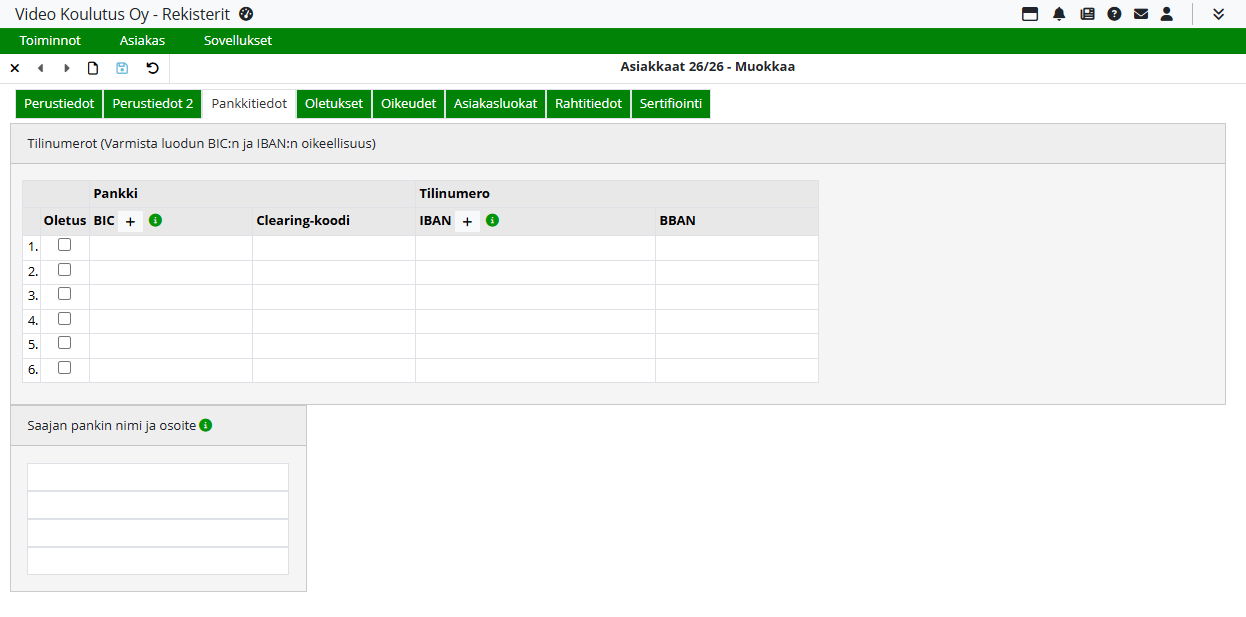Go to the previous customer record
Image resolution: width=1246 pixels, height=617 pixels.
41,68
